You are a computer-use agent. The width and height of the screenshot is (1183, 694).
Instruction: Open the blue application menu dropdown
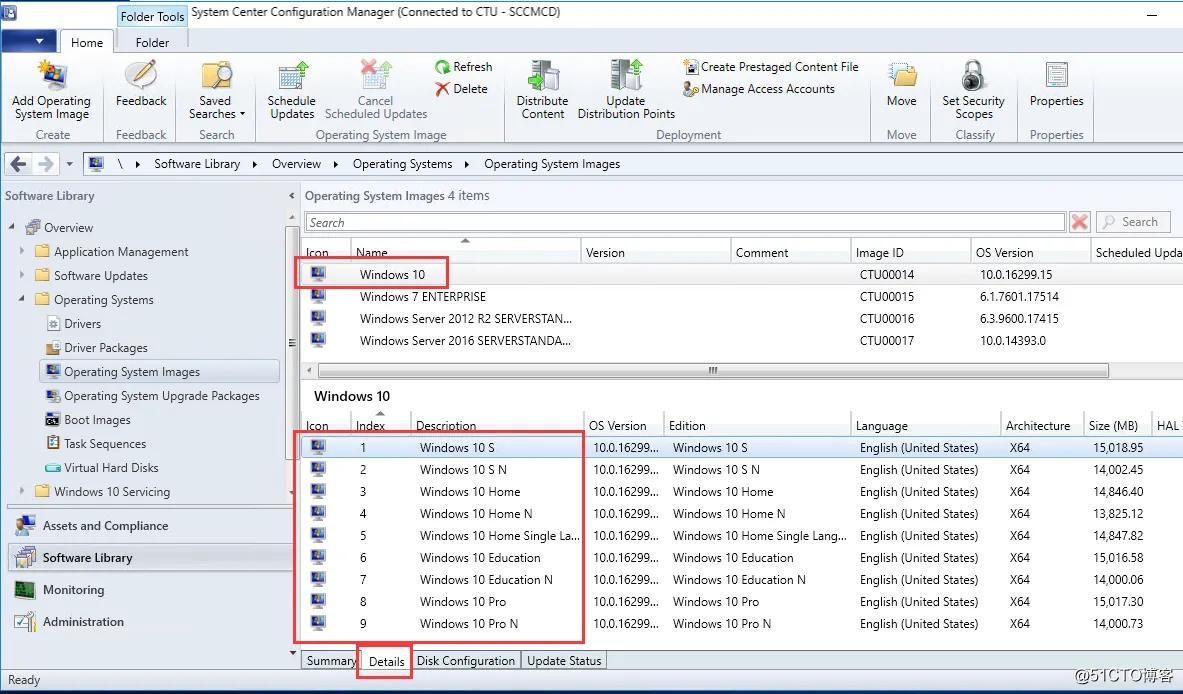[x=29, y=41]
